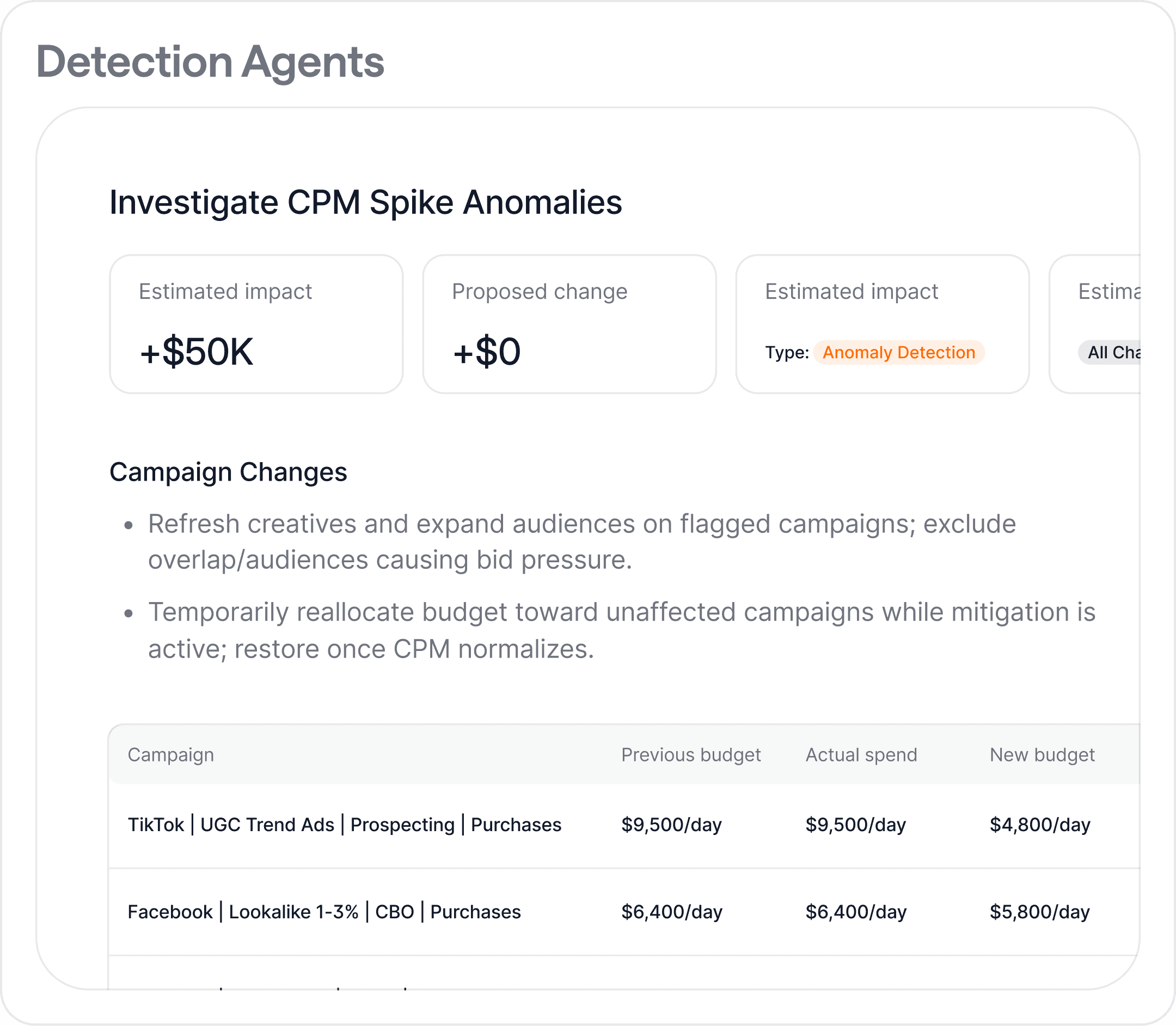Sort by the New budget column header
1176x1026 pixels.
(x=1042, y=755)
